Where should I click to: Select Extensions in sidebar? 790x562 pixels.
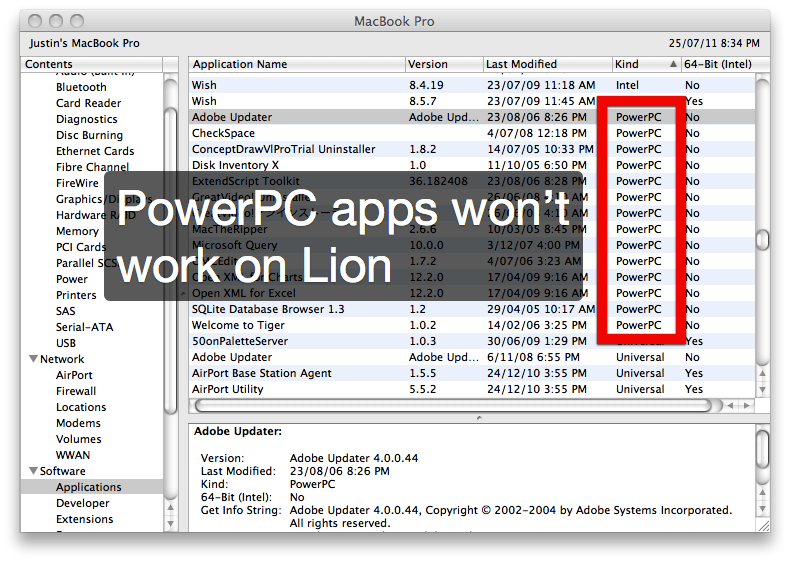[85, 519]
